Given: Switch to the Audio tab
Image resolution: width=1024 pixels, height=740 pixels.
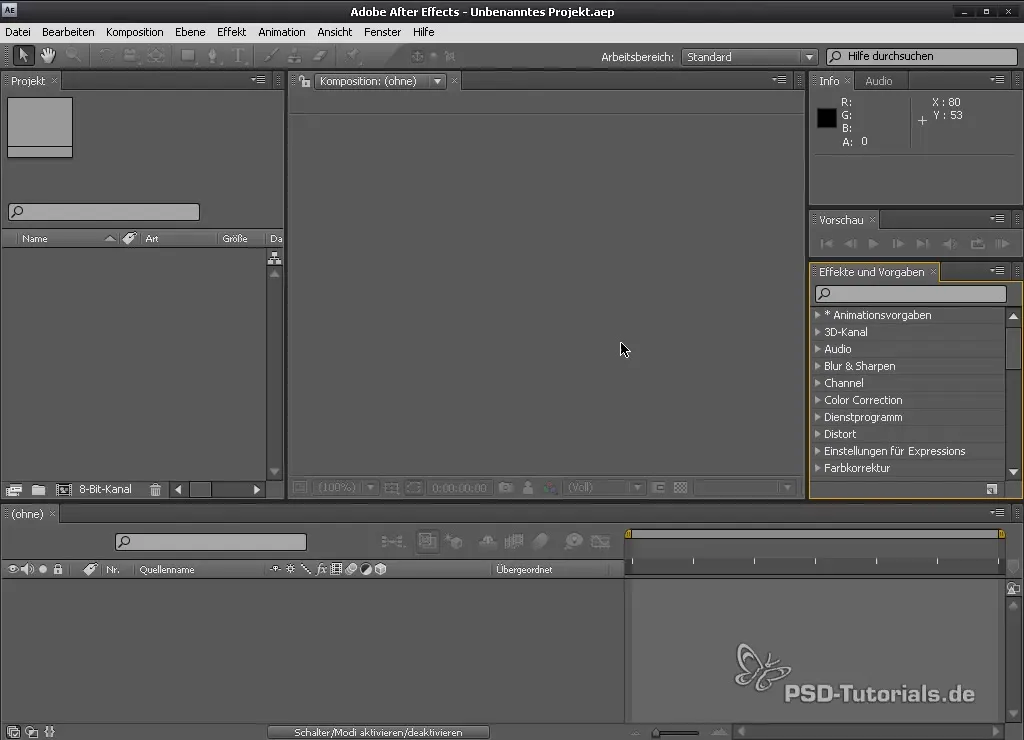Looking at the screenshot, I should [x=878, y=81].
